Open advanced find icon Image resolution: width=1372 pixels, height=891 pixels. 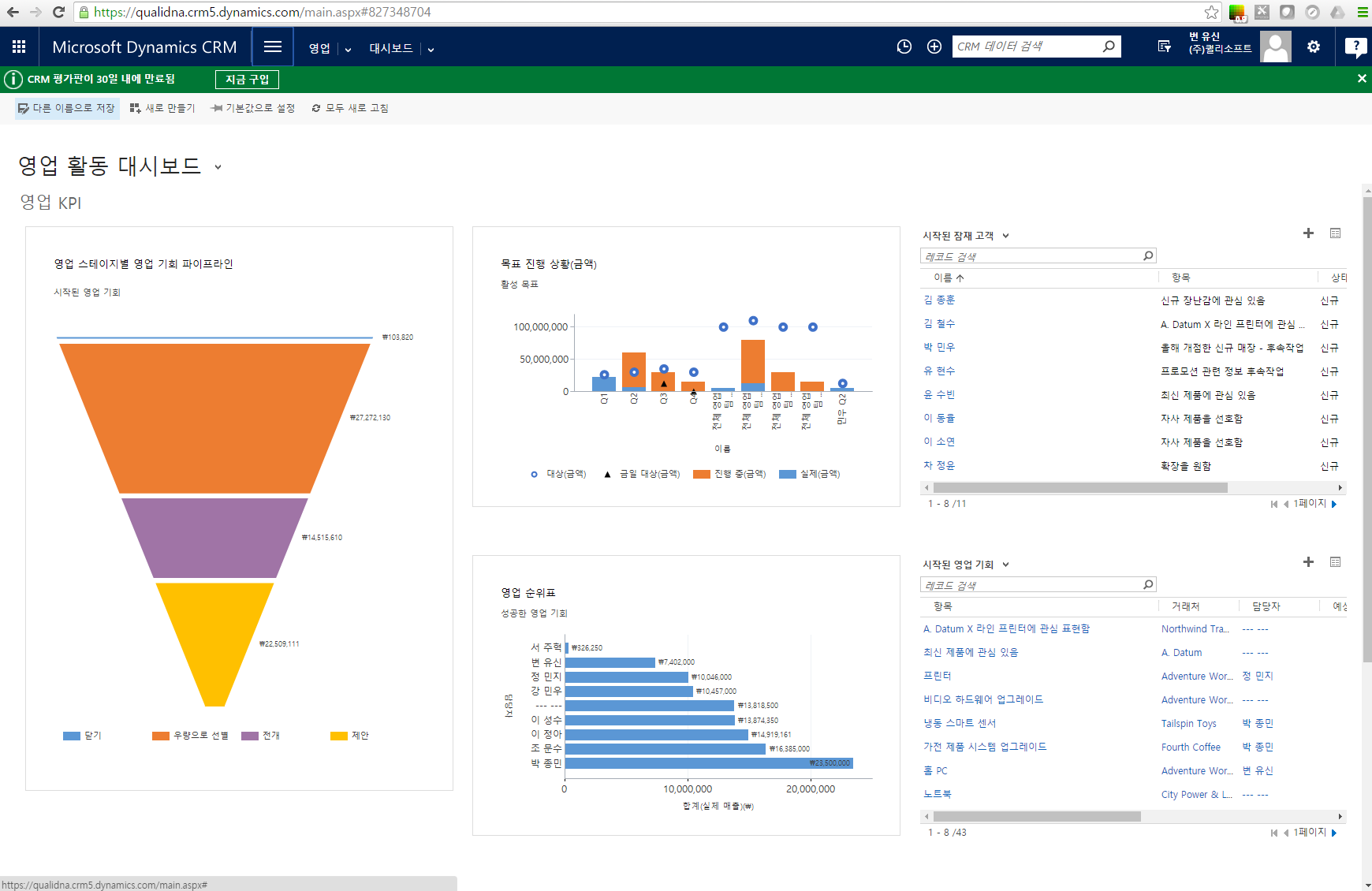pos(1164,47)
